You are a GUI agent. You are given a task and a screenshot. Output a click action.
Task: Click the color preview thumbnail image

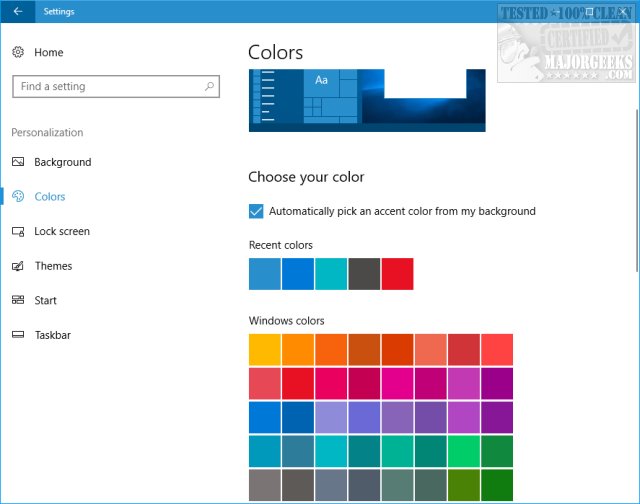(366, 100)
